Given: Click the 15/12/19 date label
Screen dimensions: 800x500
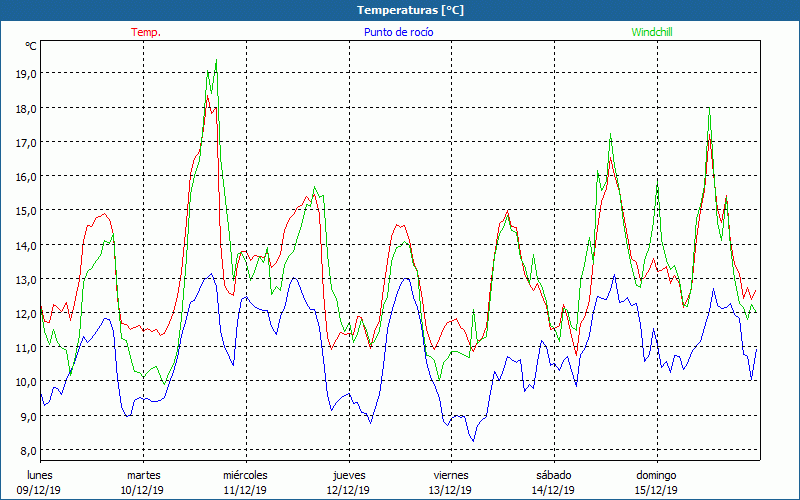Looking at the screenshot, I should (x=656, y=490).
